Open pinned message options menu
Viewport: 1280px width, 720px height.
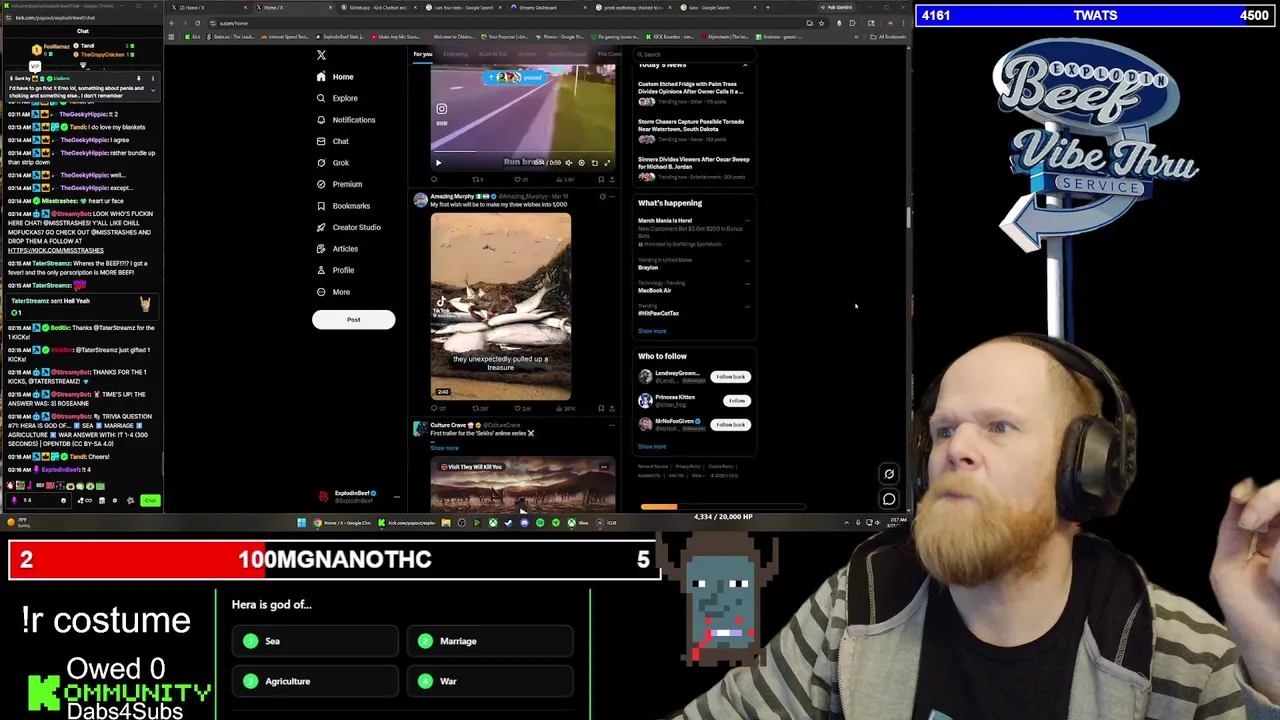(152, 78)
